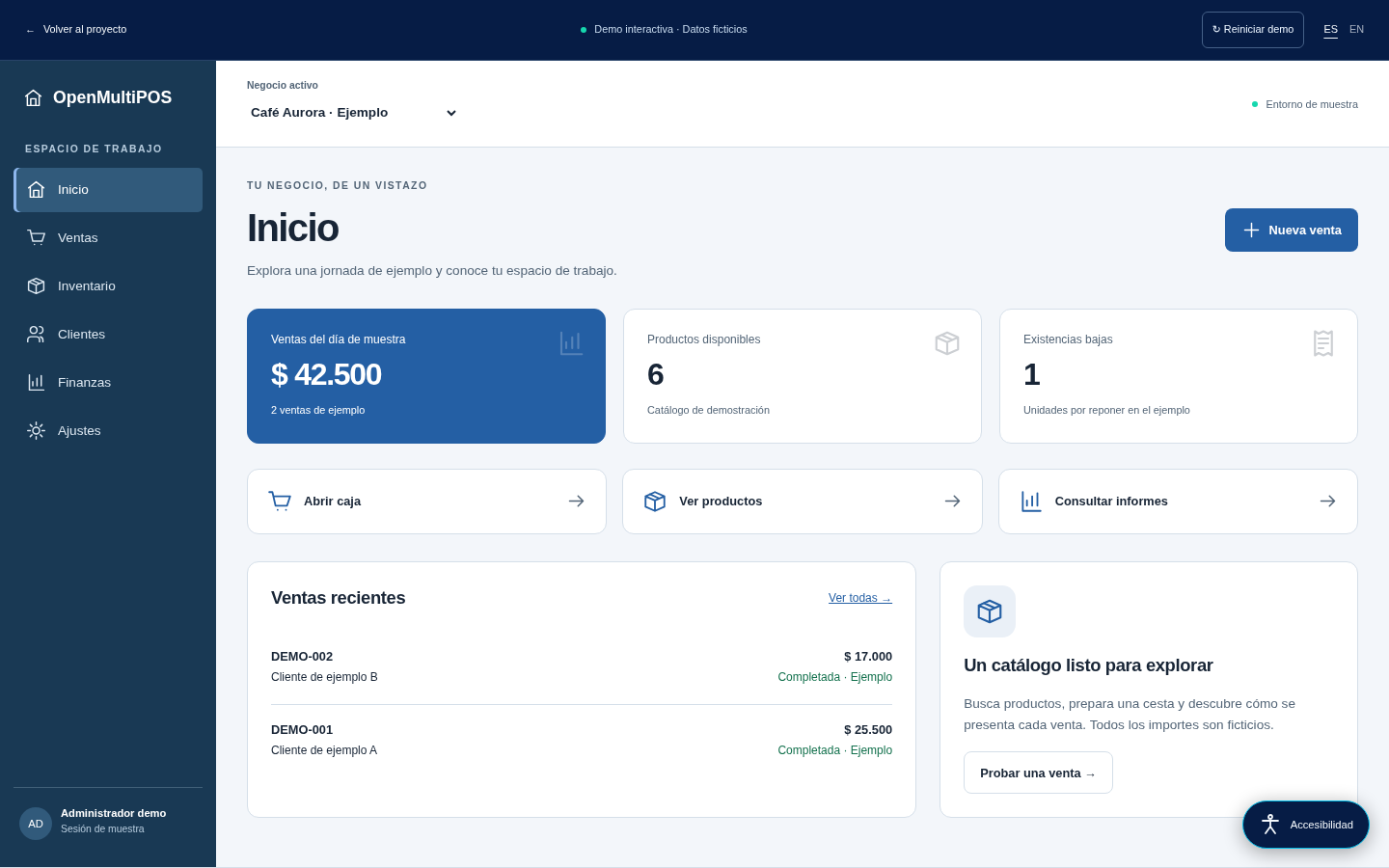Click Demo interactiva · Datos ficticios label
Screen dimensions: 1389x868
pos(664,30)
